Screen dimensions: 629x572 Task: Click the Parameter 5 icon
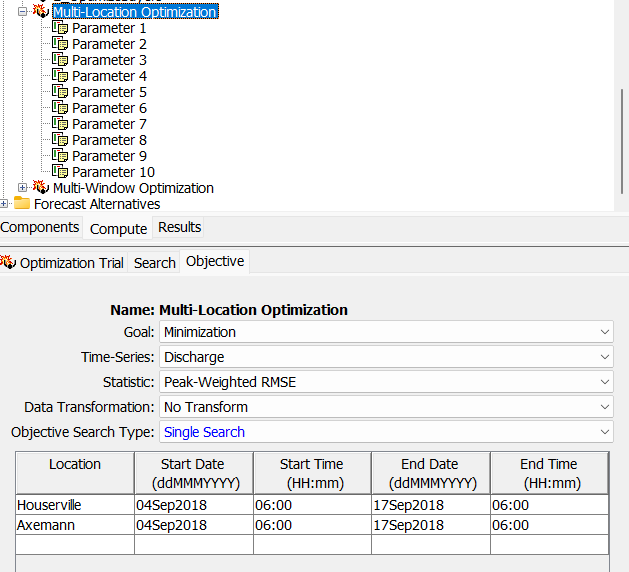pyautogui.click(x=60, y=92)
